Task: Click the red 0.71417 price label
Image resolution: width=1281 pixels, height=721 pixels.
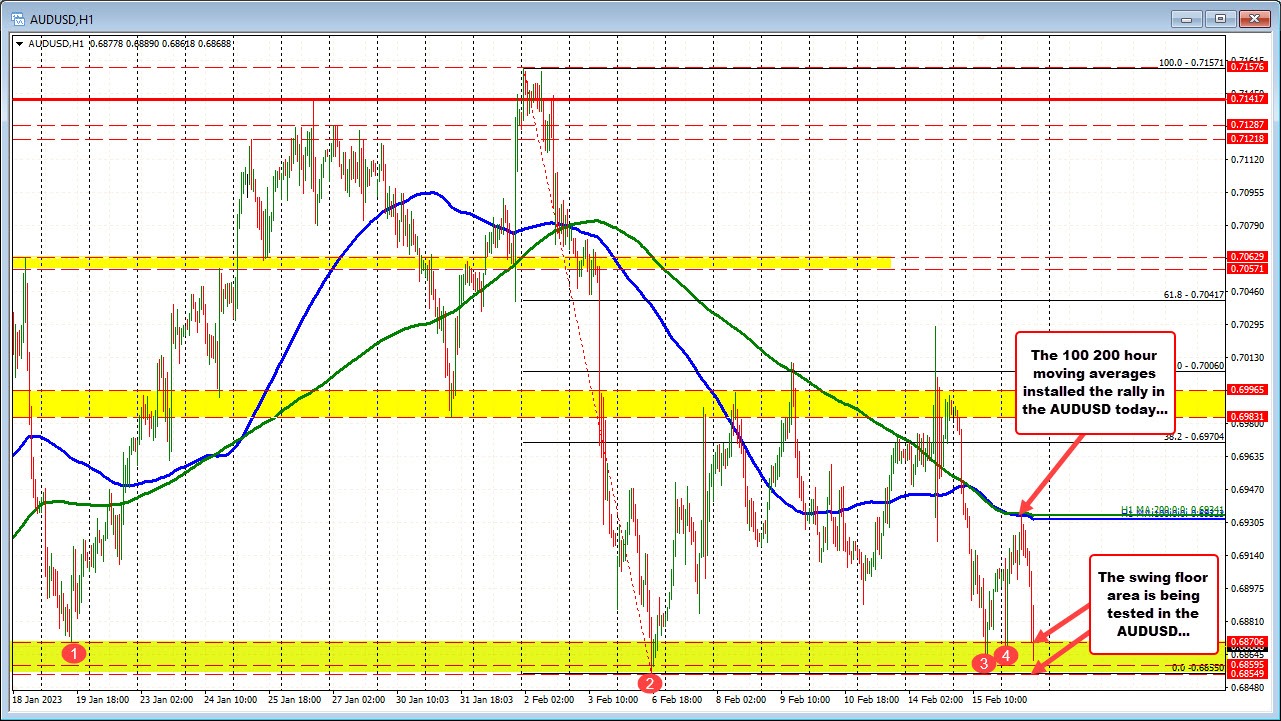Action: click(1251, 99)
